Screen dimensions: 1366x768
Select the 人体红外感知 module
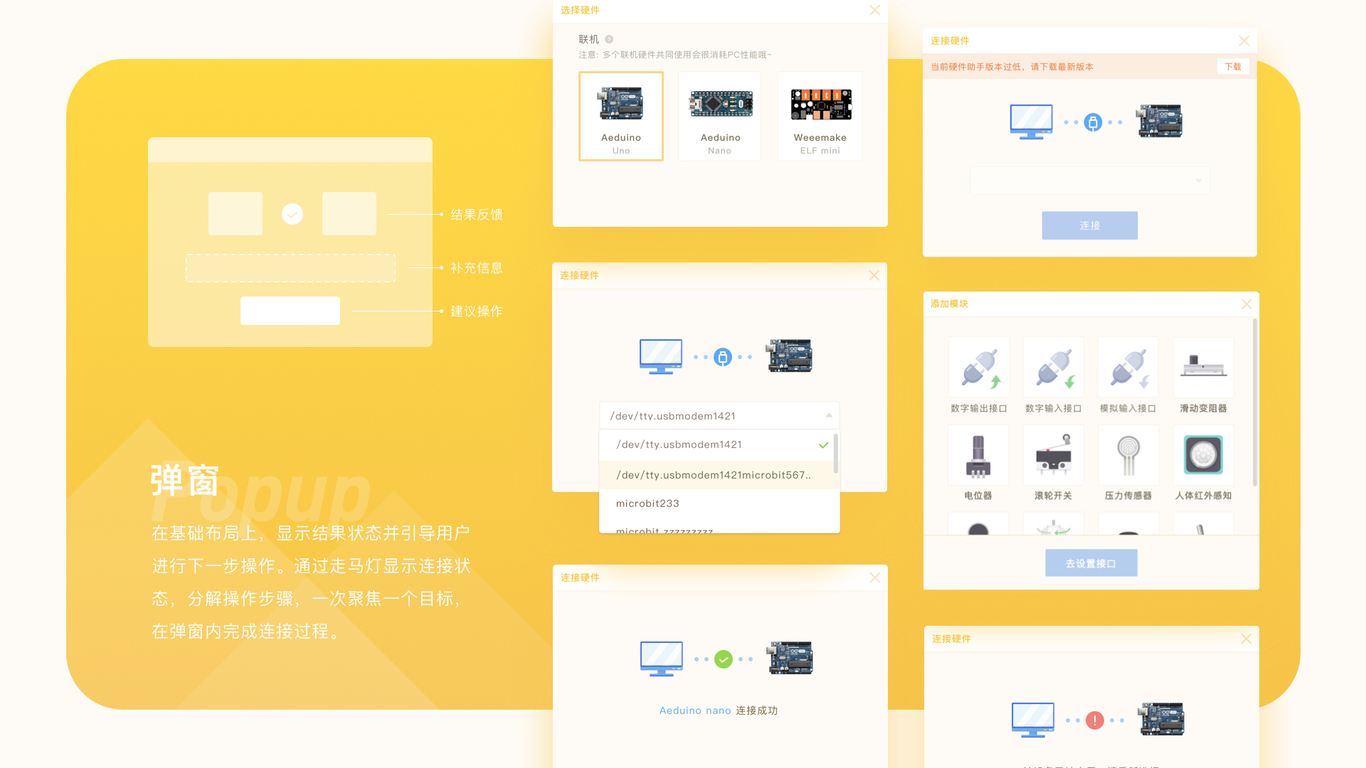point(1203,463)
